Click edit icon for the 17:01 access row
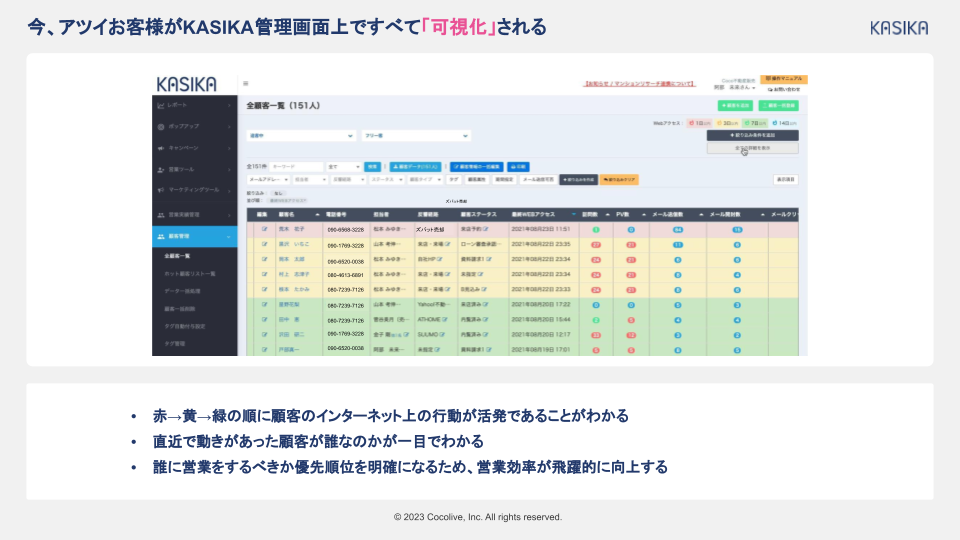Viewport: 960px width, 540px height. (x=264, y=350)
